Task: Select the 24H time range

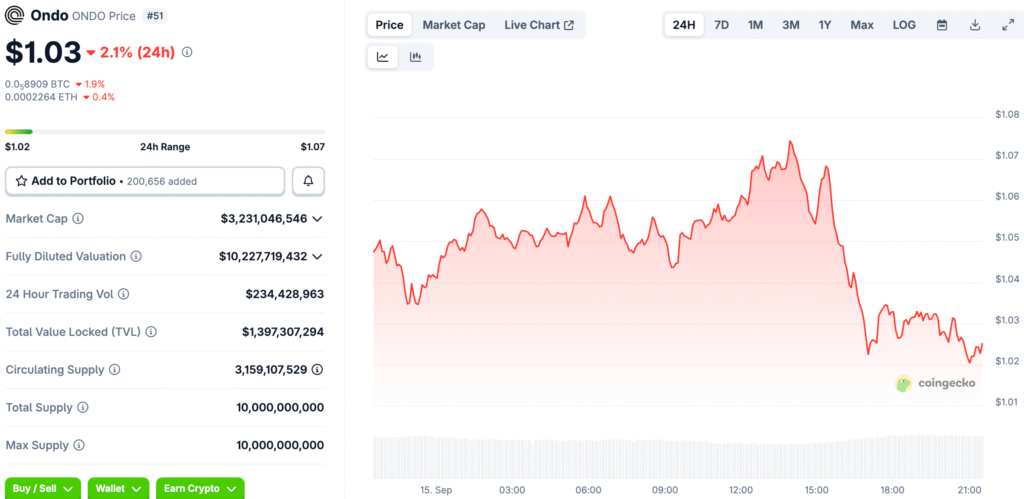Action: click(684, 25)
